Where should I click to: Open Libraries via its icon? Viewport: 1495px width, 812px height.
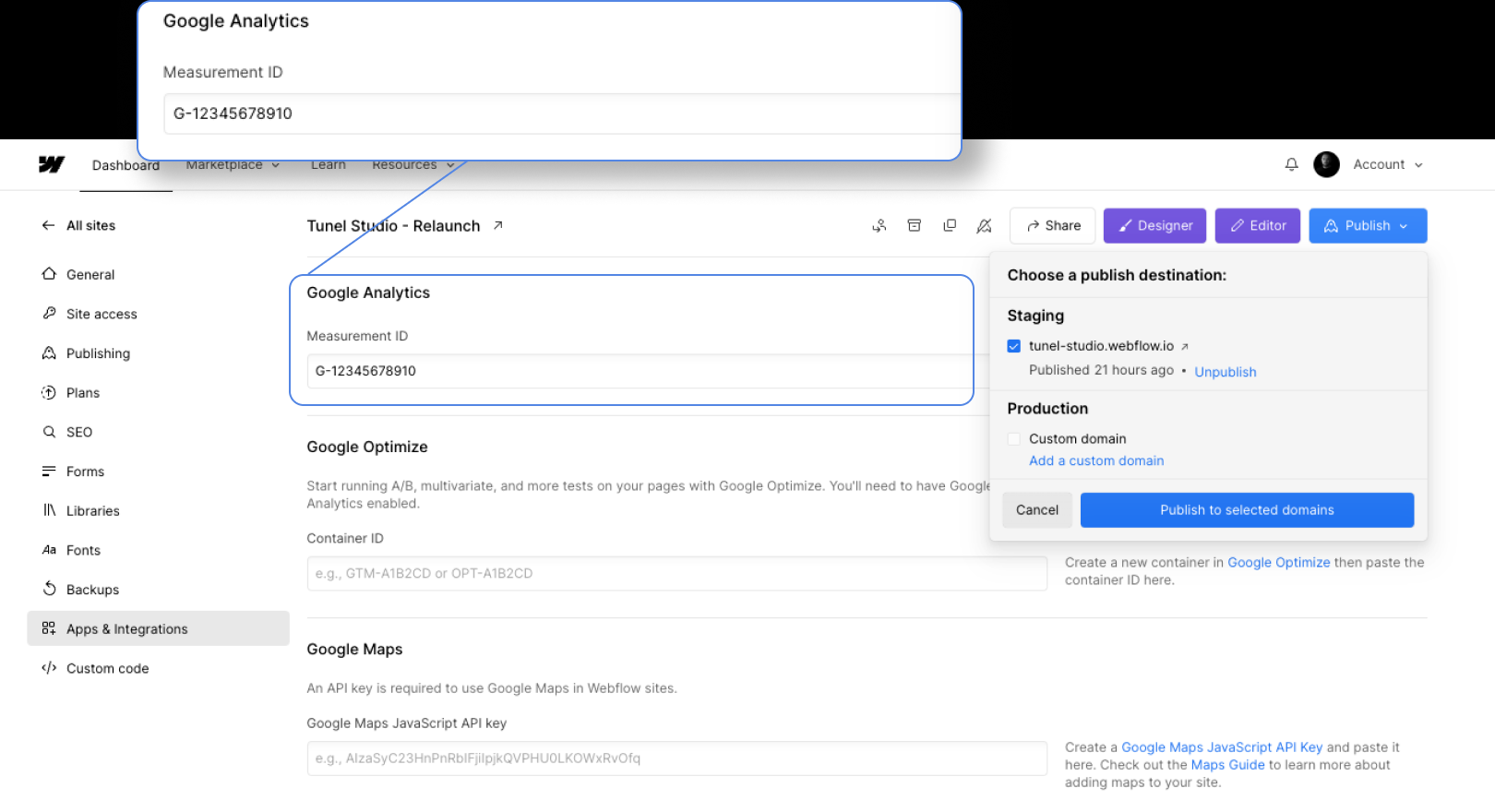pos(49,510)
